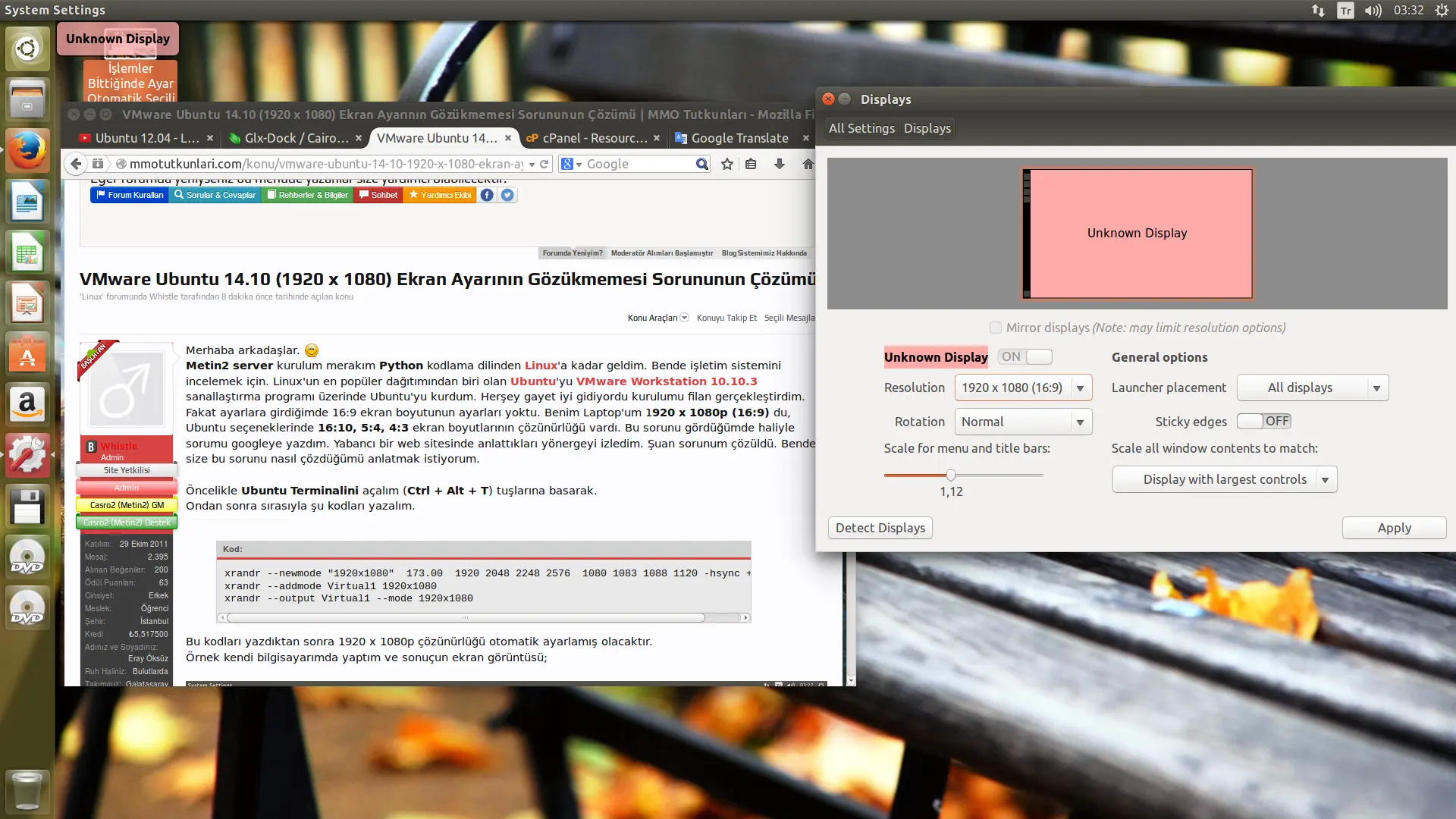
Task: Open Amazon launcher icon
Action: 27,404
